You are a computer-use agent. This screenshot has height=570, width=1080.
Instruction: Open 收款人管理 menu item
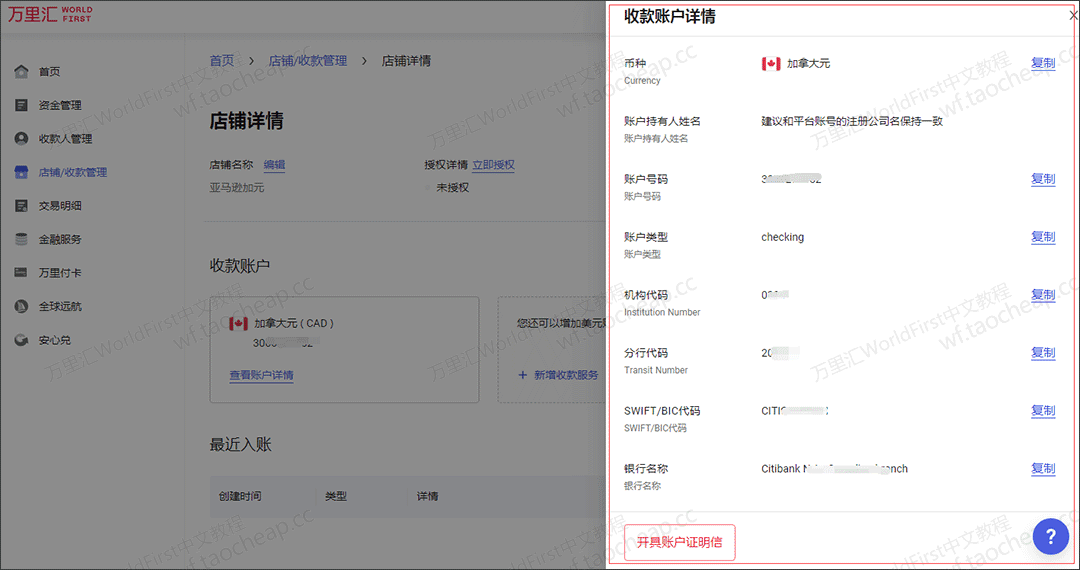click(x=65, y=139)
